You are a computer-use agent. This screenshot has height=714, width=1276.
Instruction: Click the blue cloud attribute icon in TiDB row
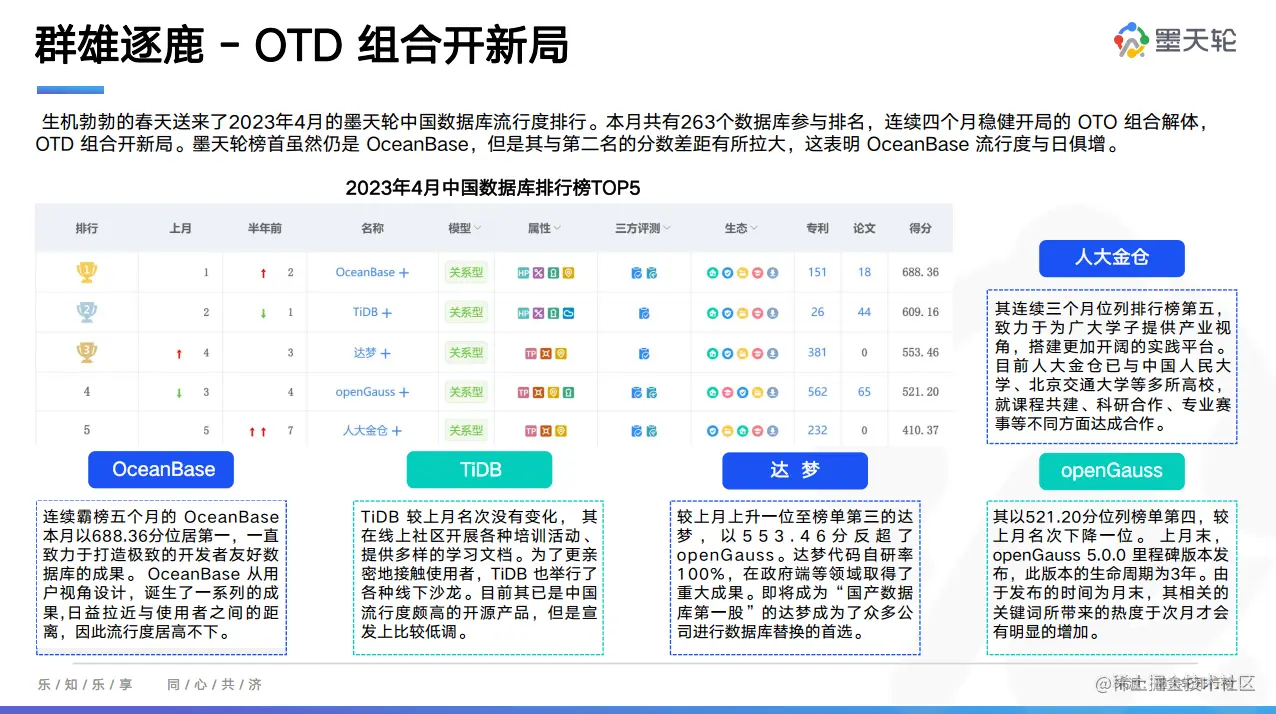(568, 313)
